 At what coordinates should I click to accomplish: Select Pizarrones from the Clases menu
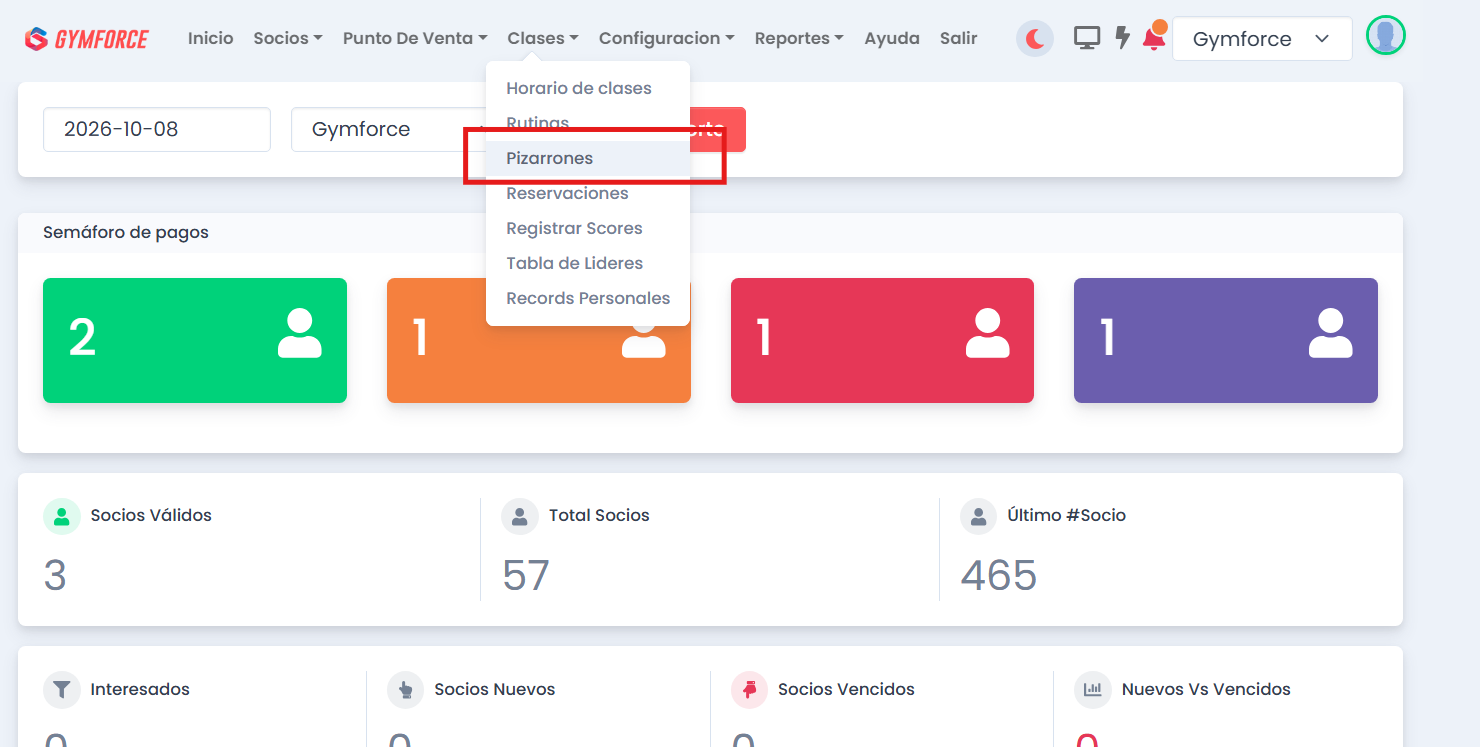(588, 158)
